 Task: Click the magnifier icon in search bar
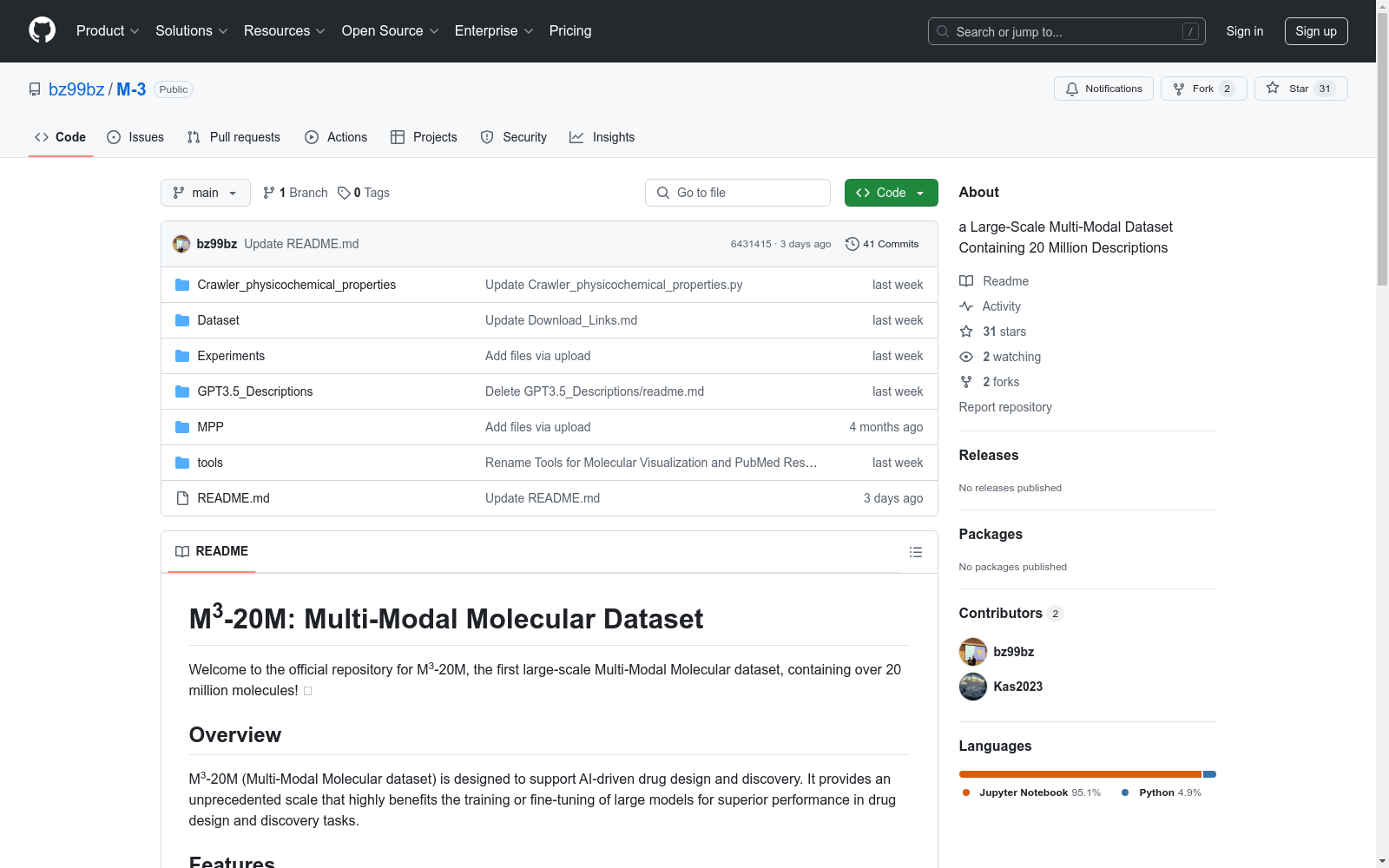click(x=943, y=31)
